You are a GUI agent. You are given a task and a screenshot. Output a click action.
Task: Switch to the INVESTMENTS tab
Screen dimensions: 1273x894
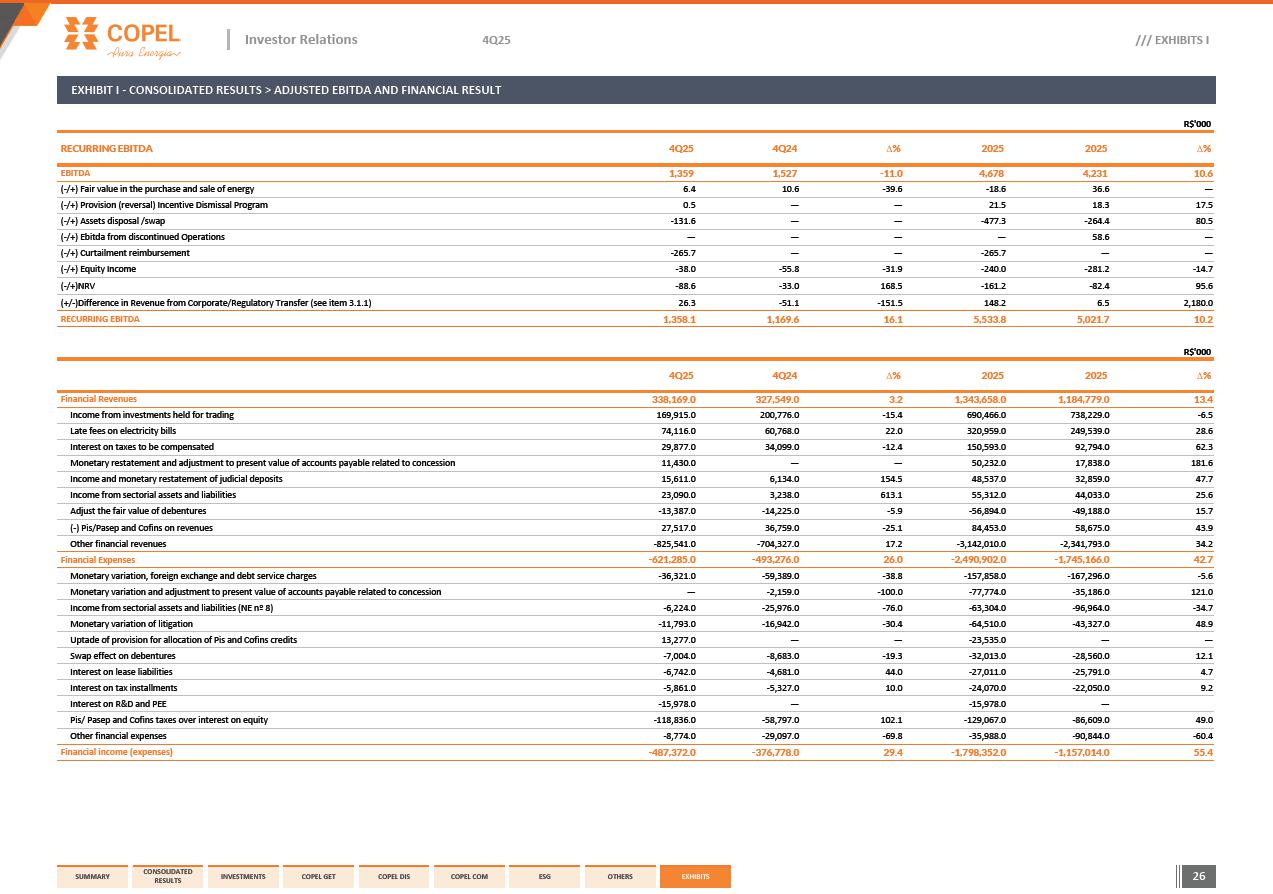point(243,877)
